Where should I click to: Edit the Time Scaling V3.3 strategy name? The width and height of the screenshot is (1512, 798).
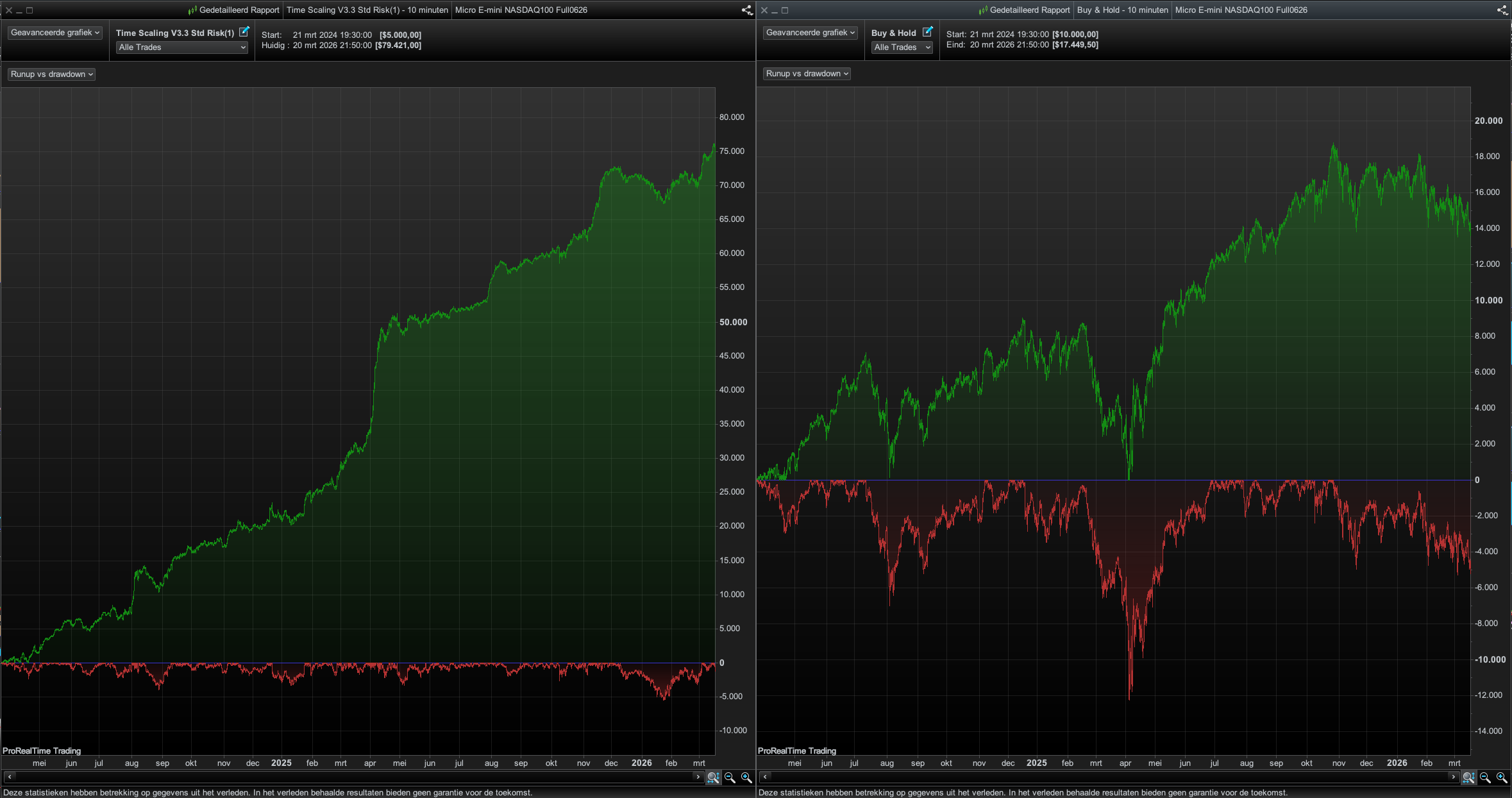[244, 32]
